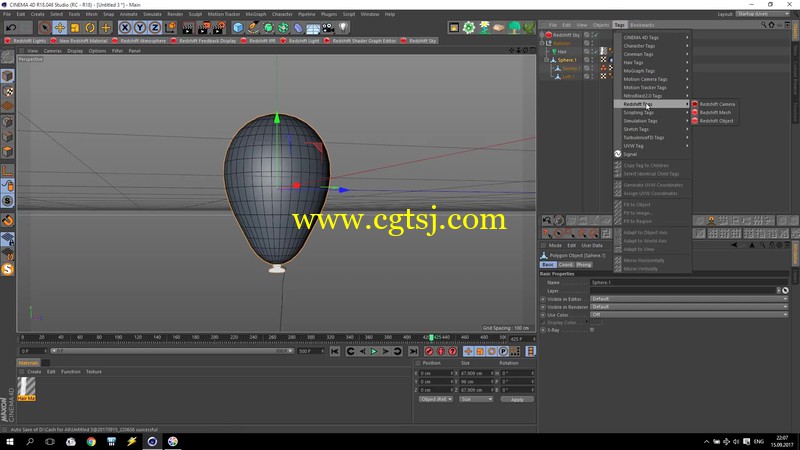Toggle the Y axis lock
The image size is (800, 450).
tap(140, 28)
